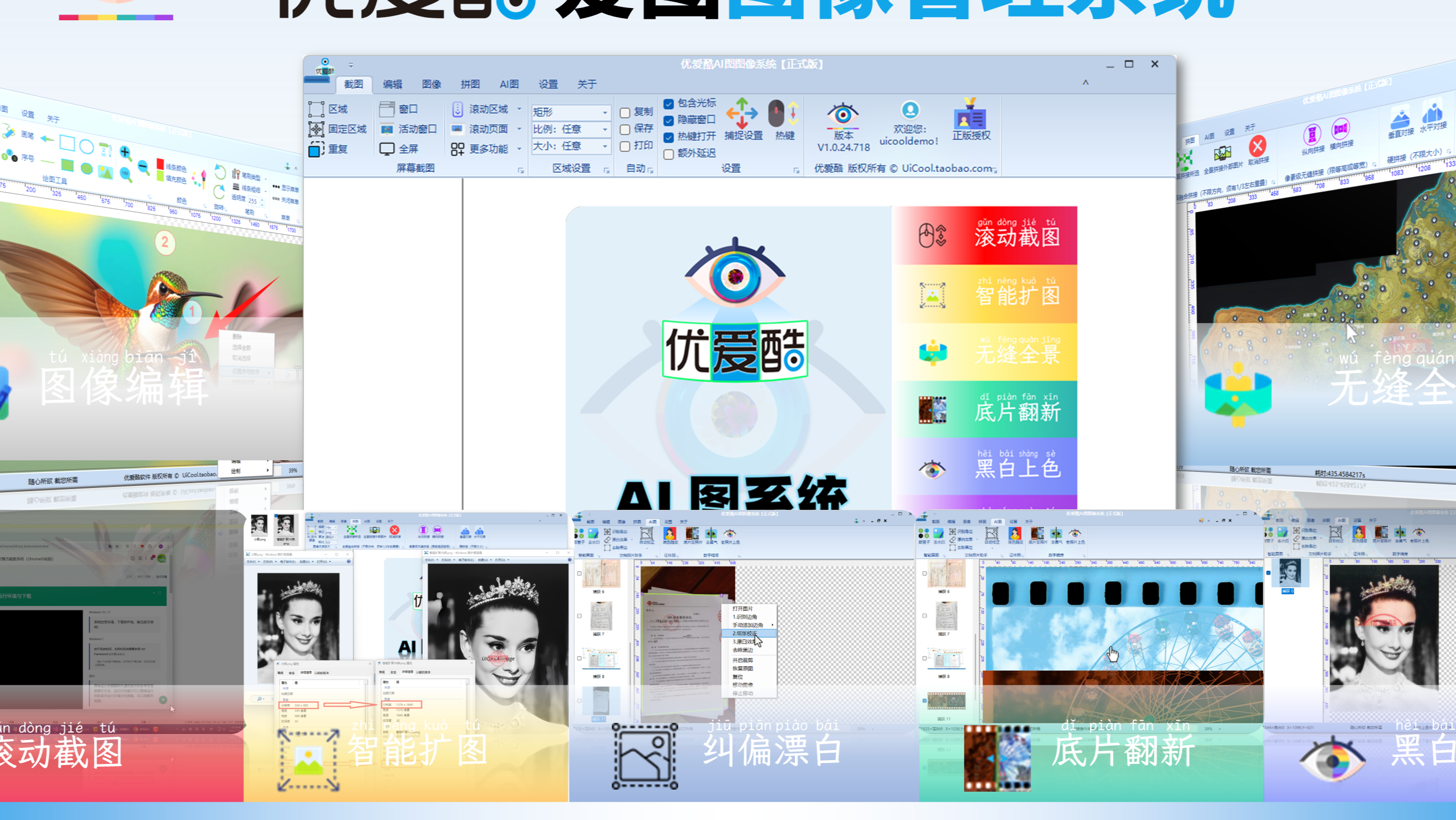Switch to the AI图 tab
Image resolution: width=1456 pixels, height=820 pixels.
pos(509,84)
